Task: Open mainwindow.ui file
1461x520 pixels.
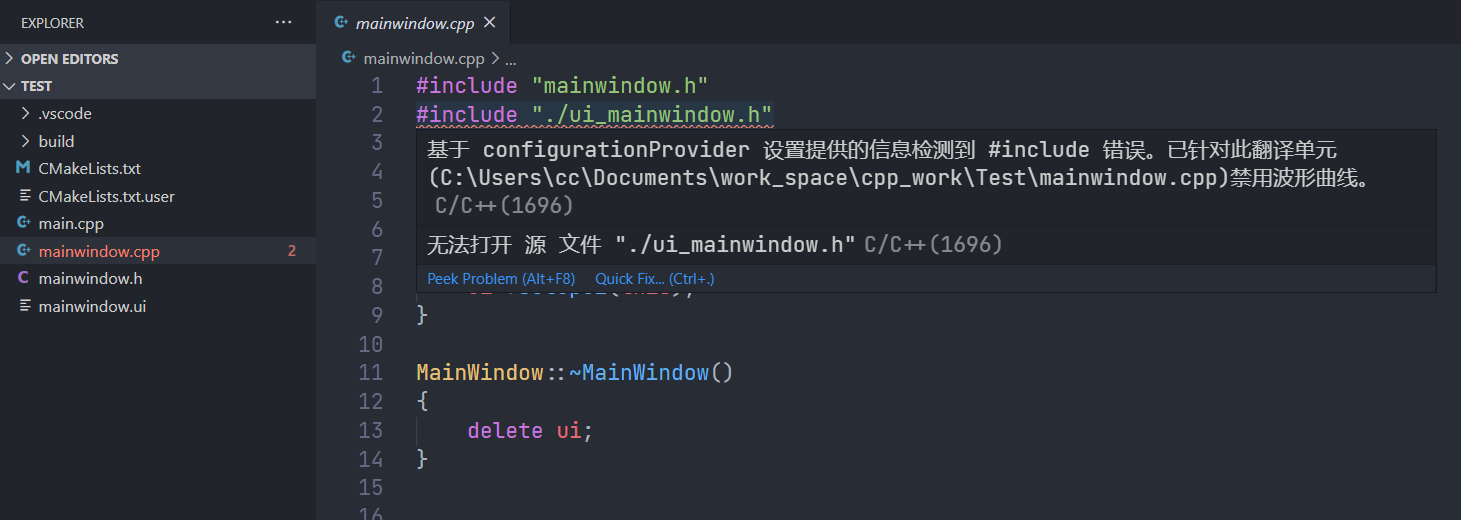Action: (158, 306)
